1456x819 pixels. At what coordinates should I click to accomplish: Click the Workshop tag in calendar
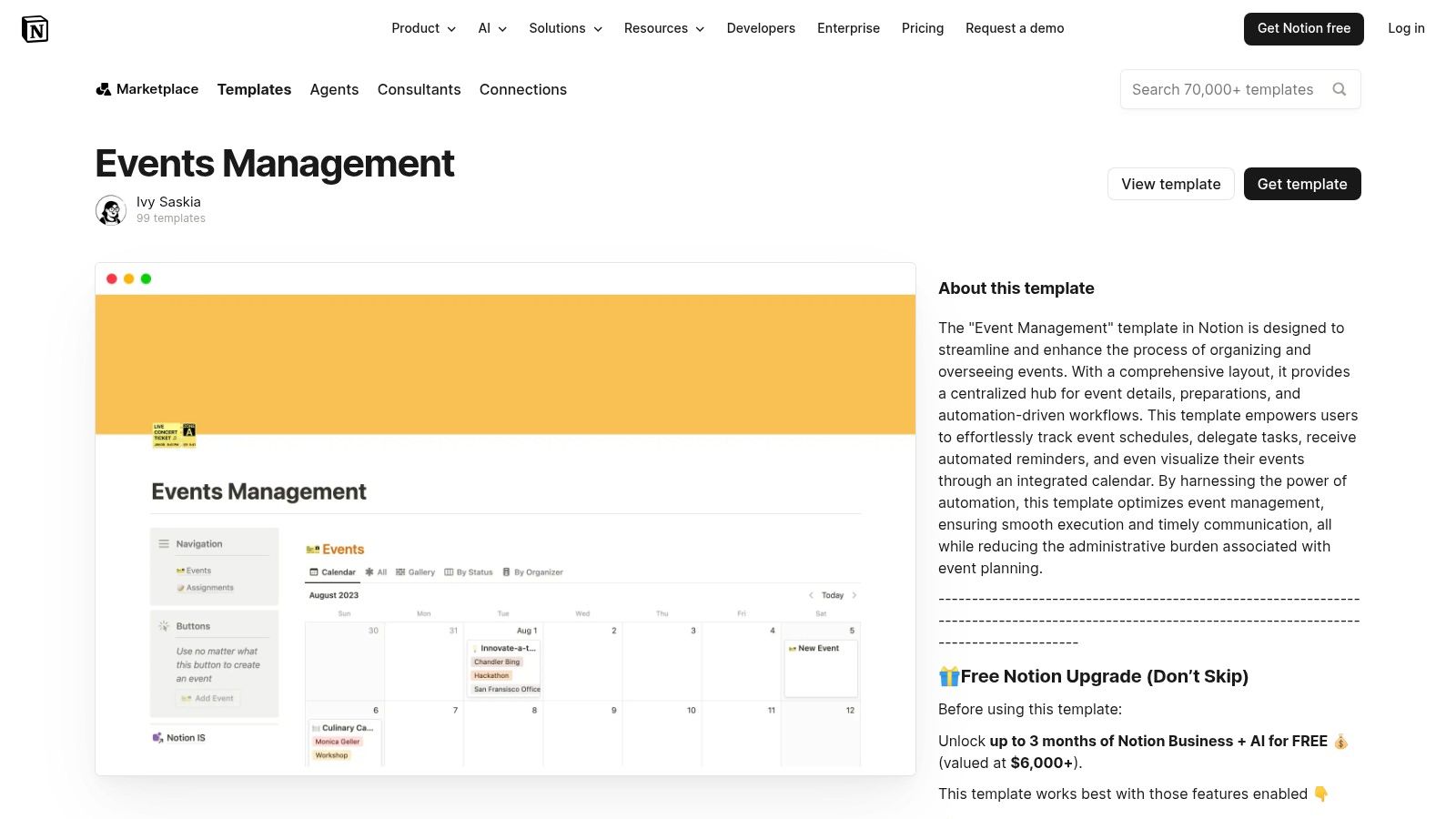pos(331,755)
